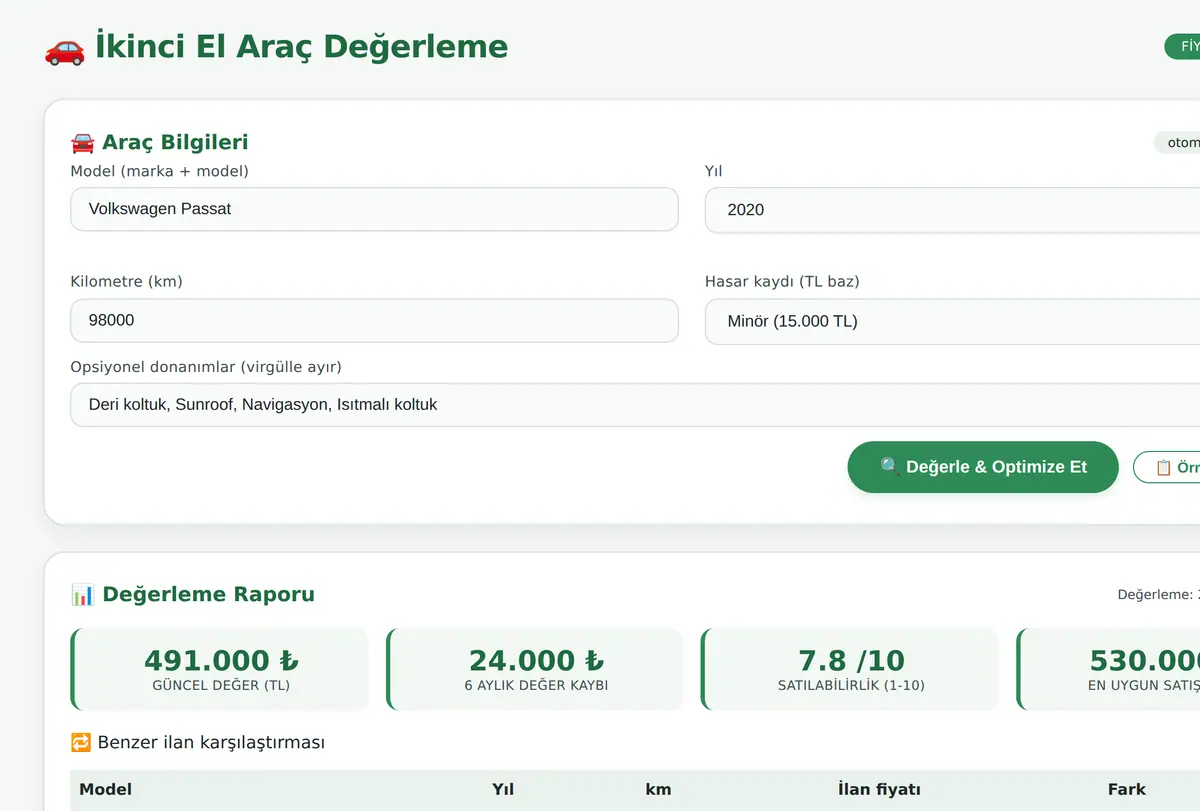Image resolution: width=1200 pixels, height=811 pixels.
Task: Click the Fark column header
Action: pyautogui.click(x=1126, y=789)
